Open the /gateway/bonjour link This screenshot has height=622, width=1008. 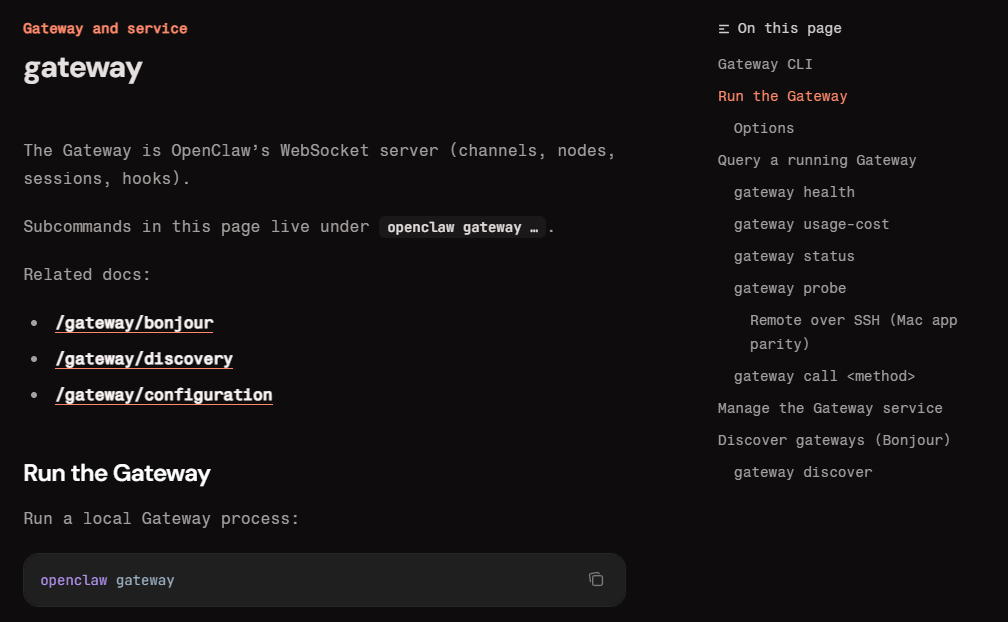coord(134,323)
